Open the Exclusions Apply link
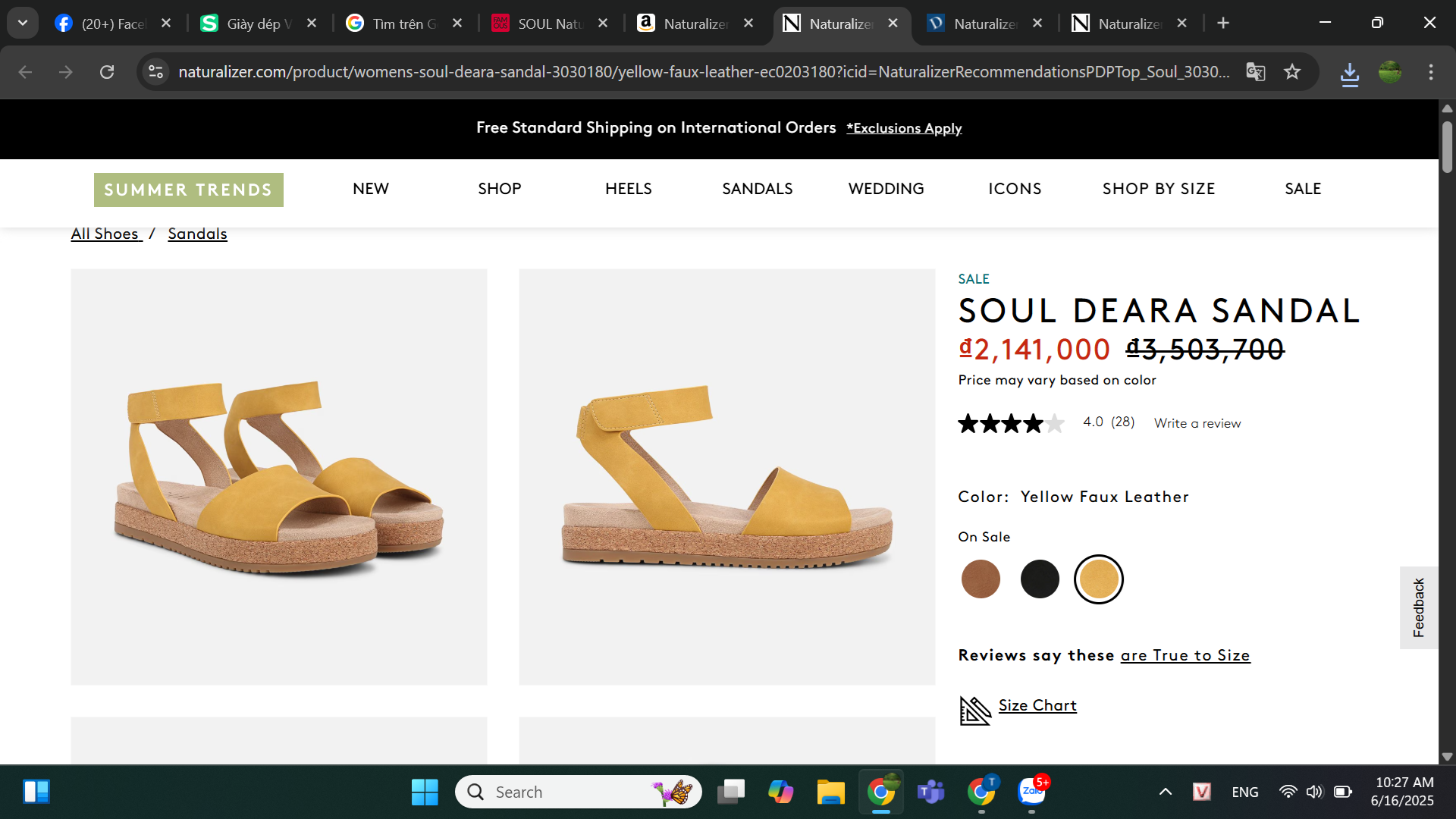 coord(904,128)
